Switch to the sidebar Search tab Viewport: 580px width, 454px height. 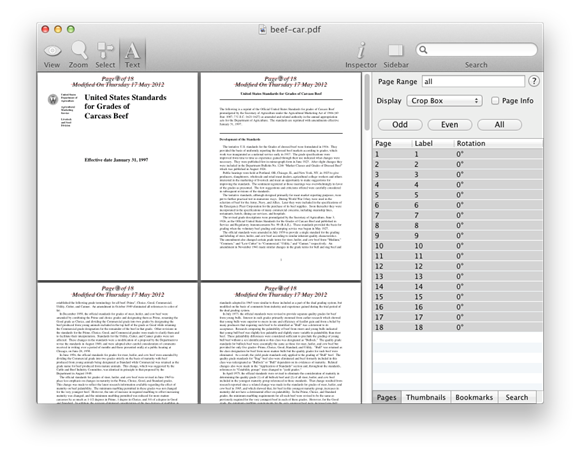pyautogui.click(x=517, y=397)
